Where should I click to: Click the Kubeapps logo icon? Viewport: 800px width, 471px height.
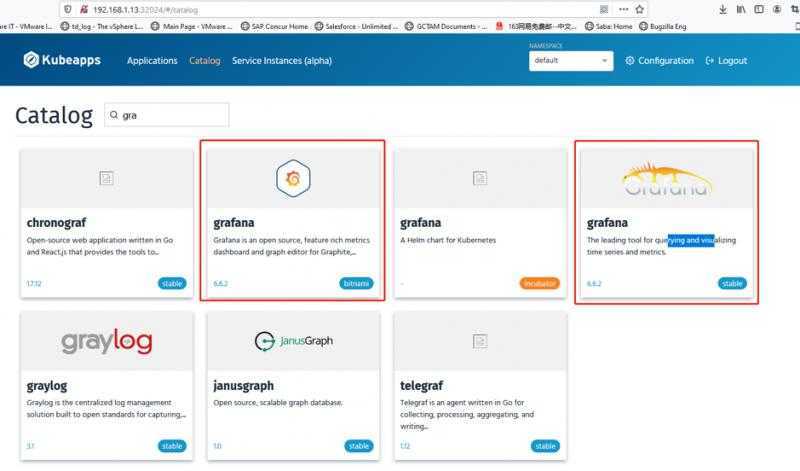[x=31, y=60]
